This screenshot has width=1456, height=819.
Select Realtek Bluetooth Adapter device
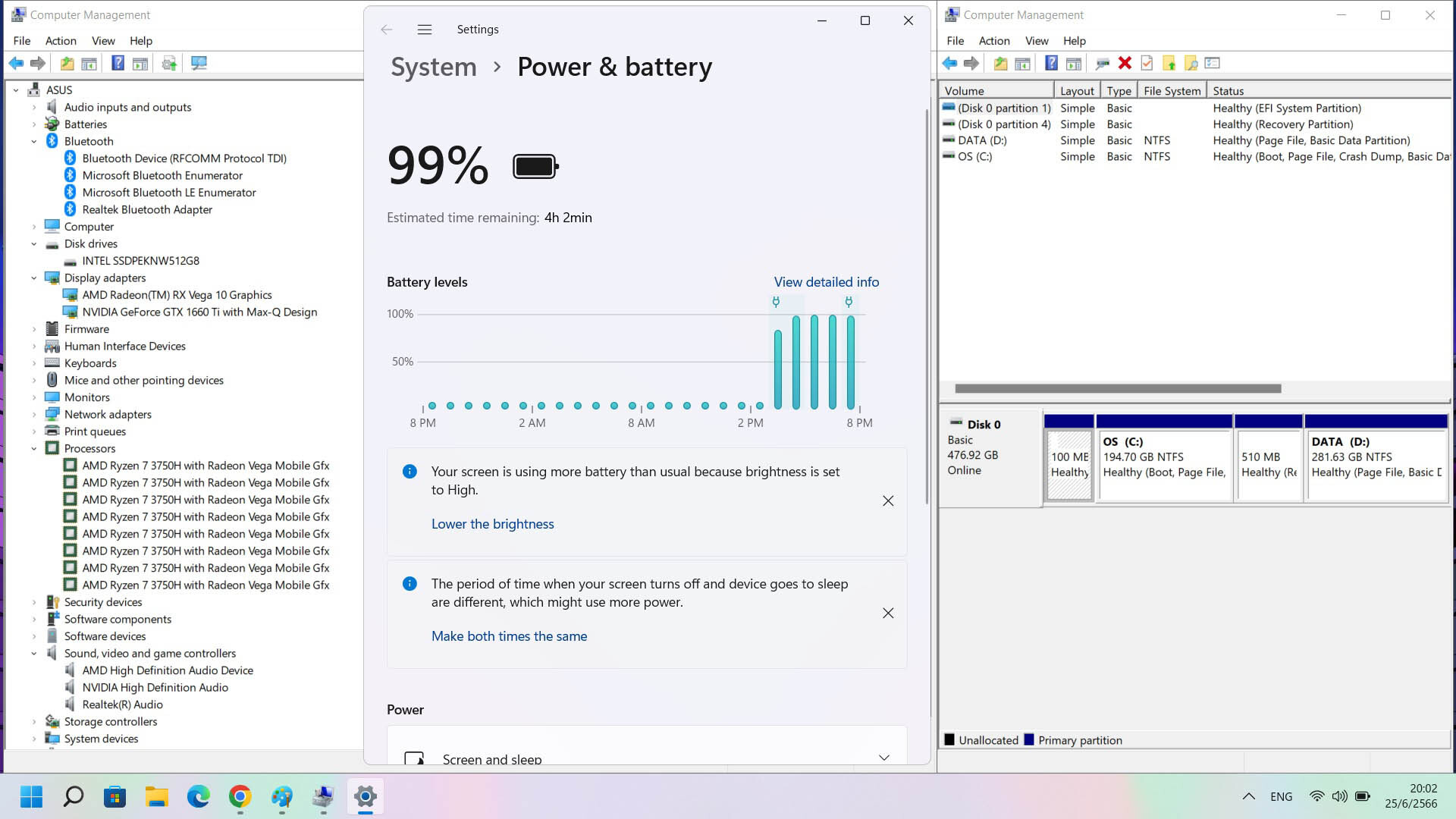click(x=147, y=210)
